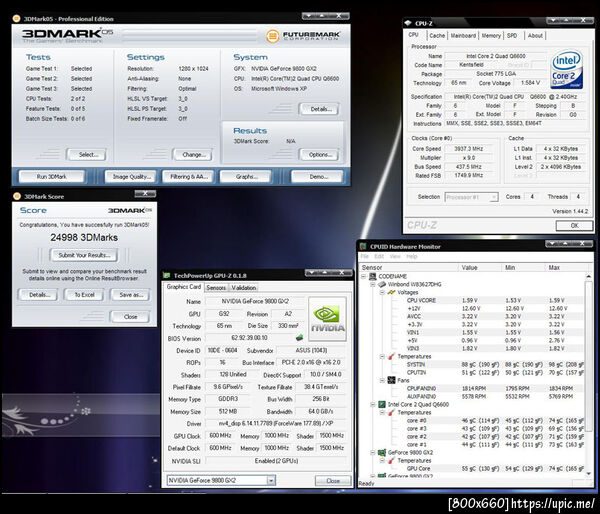Click Max column header
This screenshot has width=600, height=514.
(x=566, y=268)
